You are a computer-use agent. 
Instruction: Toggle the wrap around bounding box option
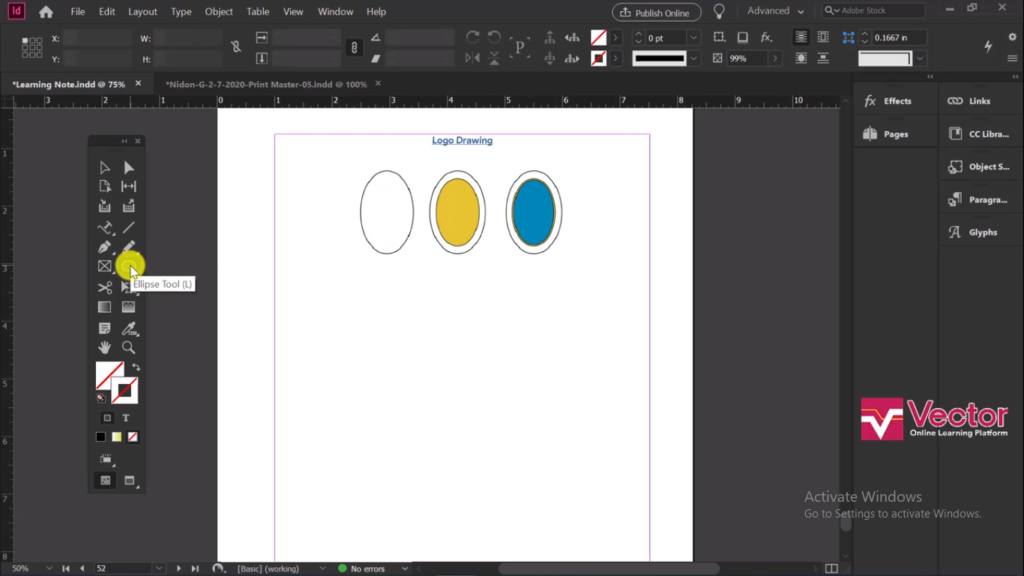[x=823, y=37]
